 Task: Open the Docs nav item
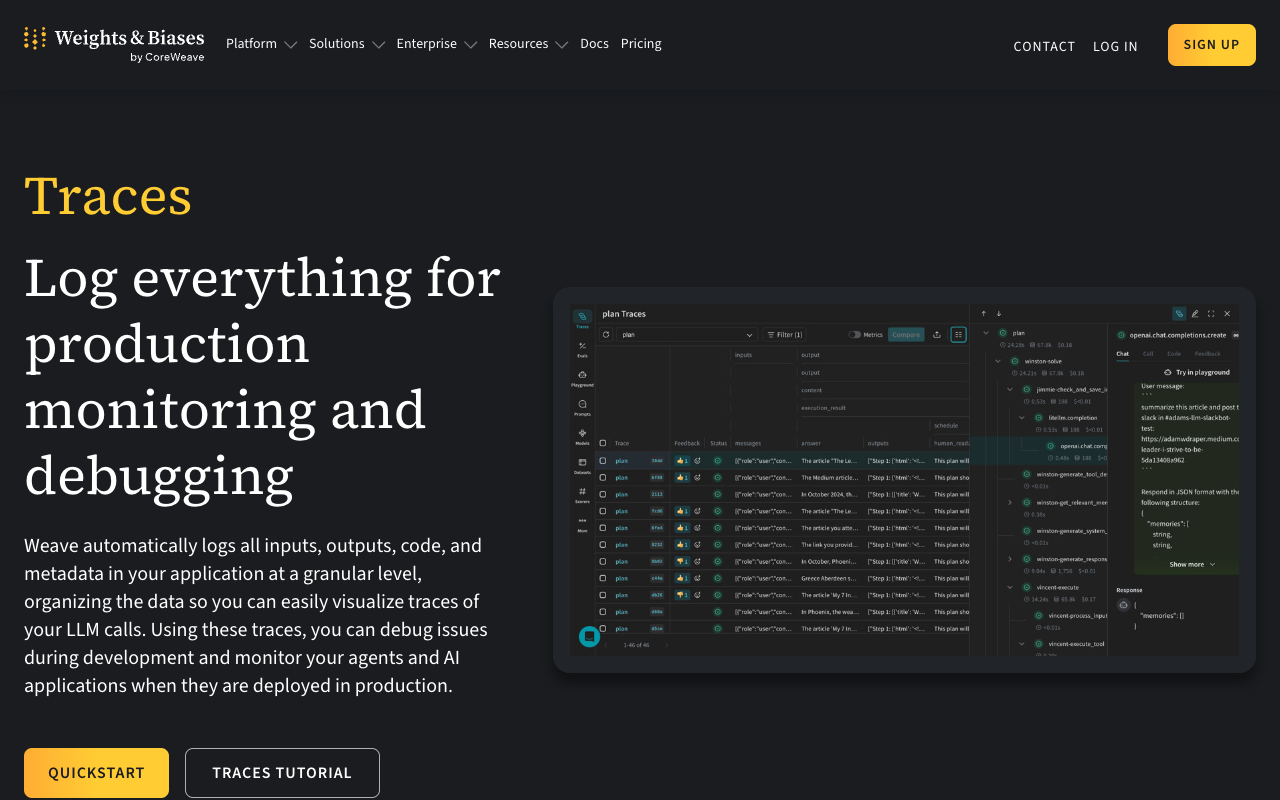[594, 44]
